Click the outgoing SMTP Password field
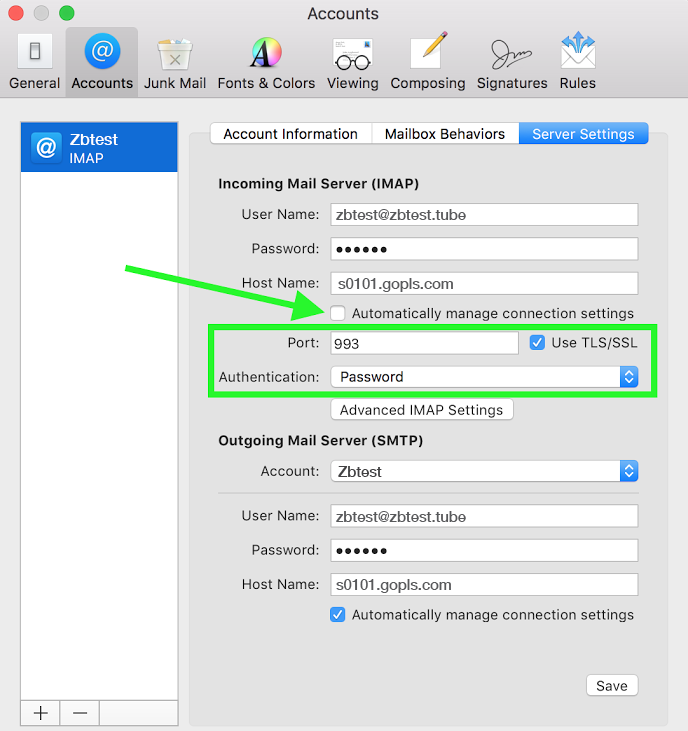Image resolution: width=688 pixels, height=731 pixels. pyautogui.click(x=484, y=551)
